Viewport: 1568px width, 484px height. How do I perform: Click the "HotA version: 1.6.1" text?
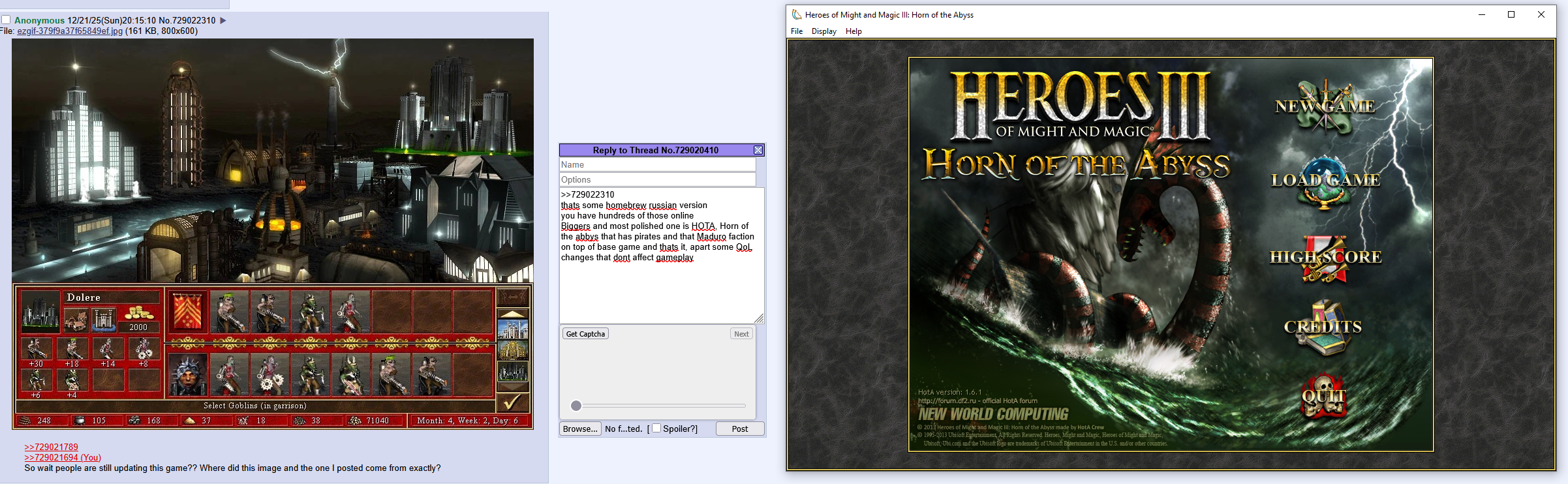point(949,393)
